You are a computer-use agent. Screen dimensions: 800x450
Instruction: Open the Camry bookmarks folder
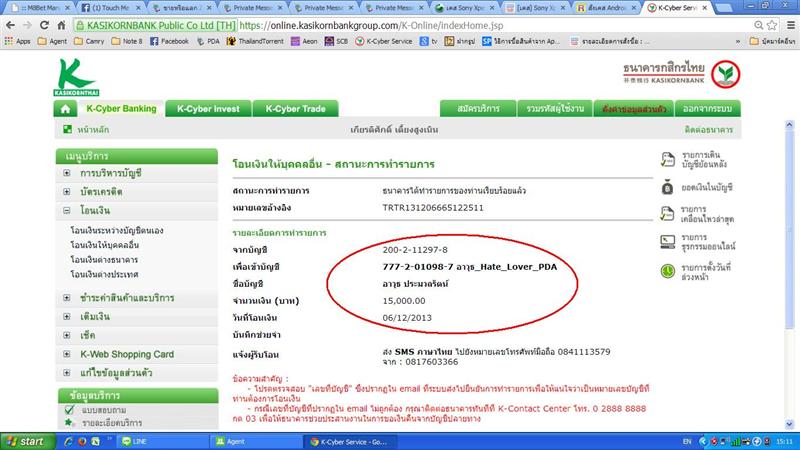tap(89, 41)
